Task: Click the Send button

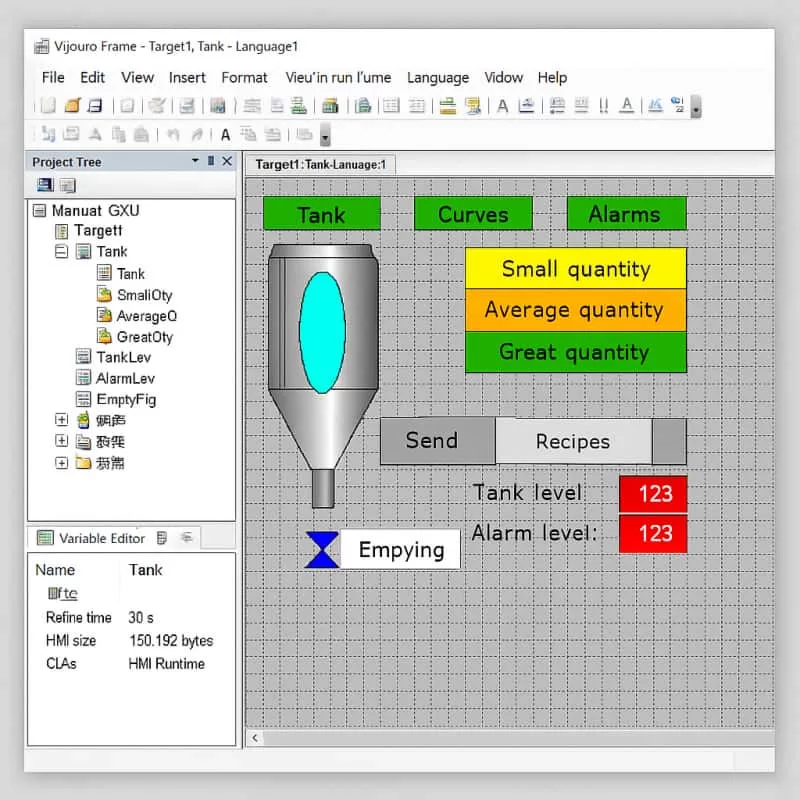Action: point(438,441)
